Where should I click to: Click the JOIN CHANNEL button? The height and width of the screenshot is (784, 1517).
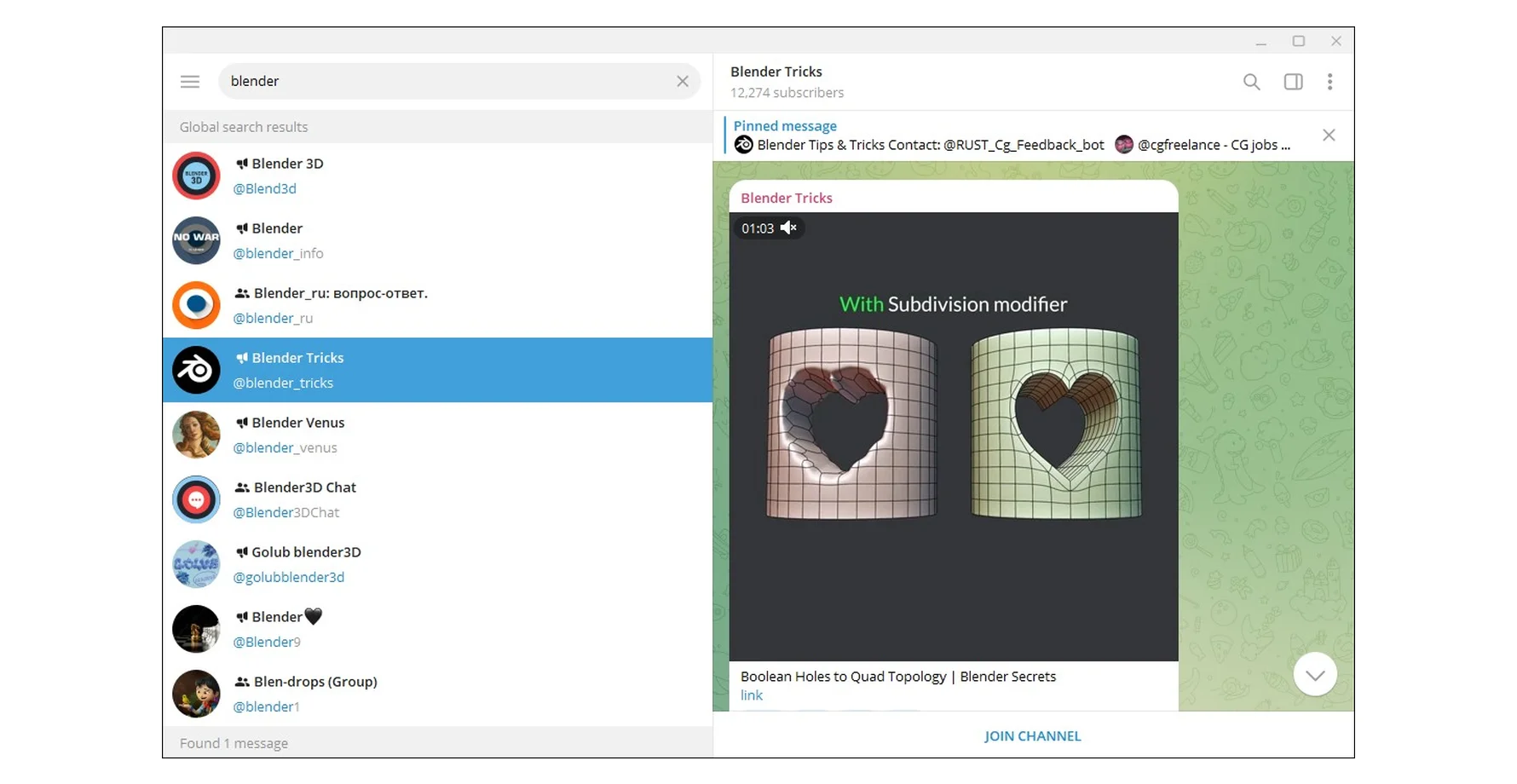pyautogui.click(x=1032, y=736)
